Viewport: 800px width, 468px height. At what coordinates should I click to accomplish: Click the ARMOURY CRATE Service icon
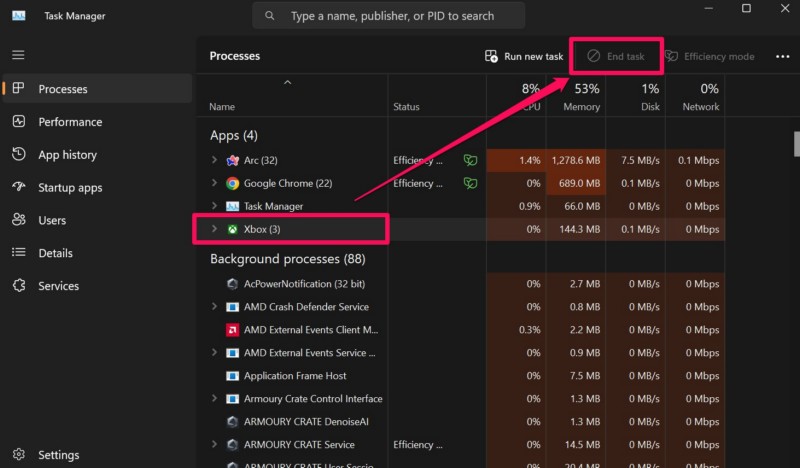point(233,445)
